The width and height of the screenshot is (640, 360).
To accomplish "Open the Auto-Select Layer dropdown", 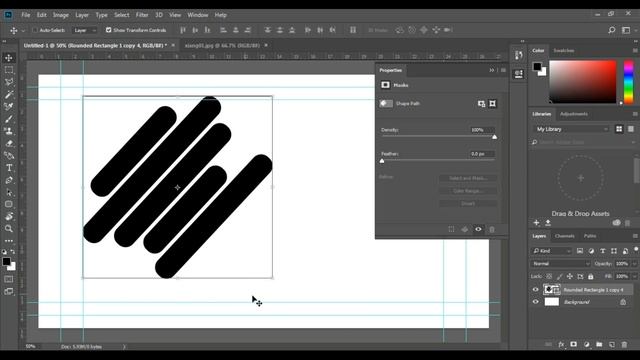I will coord(85,30).
